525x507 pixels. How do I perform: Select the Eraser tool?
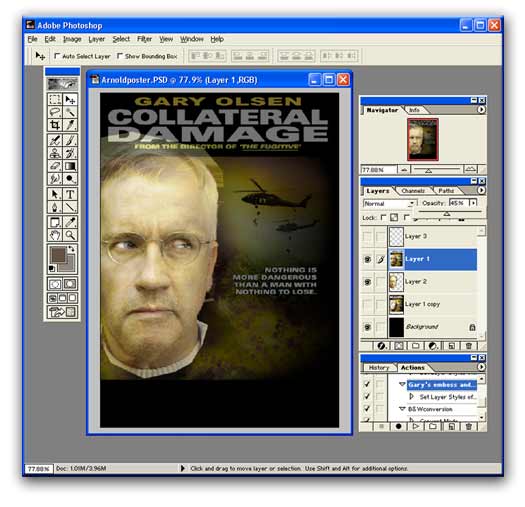pos(55,166)
